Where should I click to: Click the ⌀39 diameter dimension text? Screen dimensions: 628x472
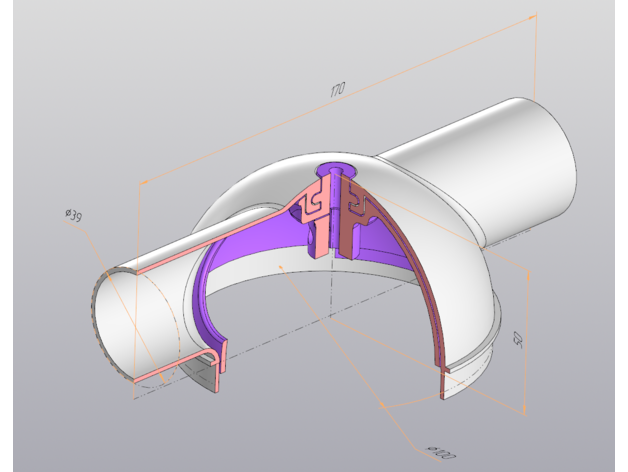[x=72, y=215]
